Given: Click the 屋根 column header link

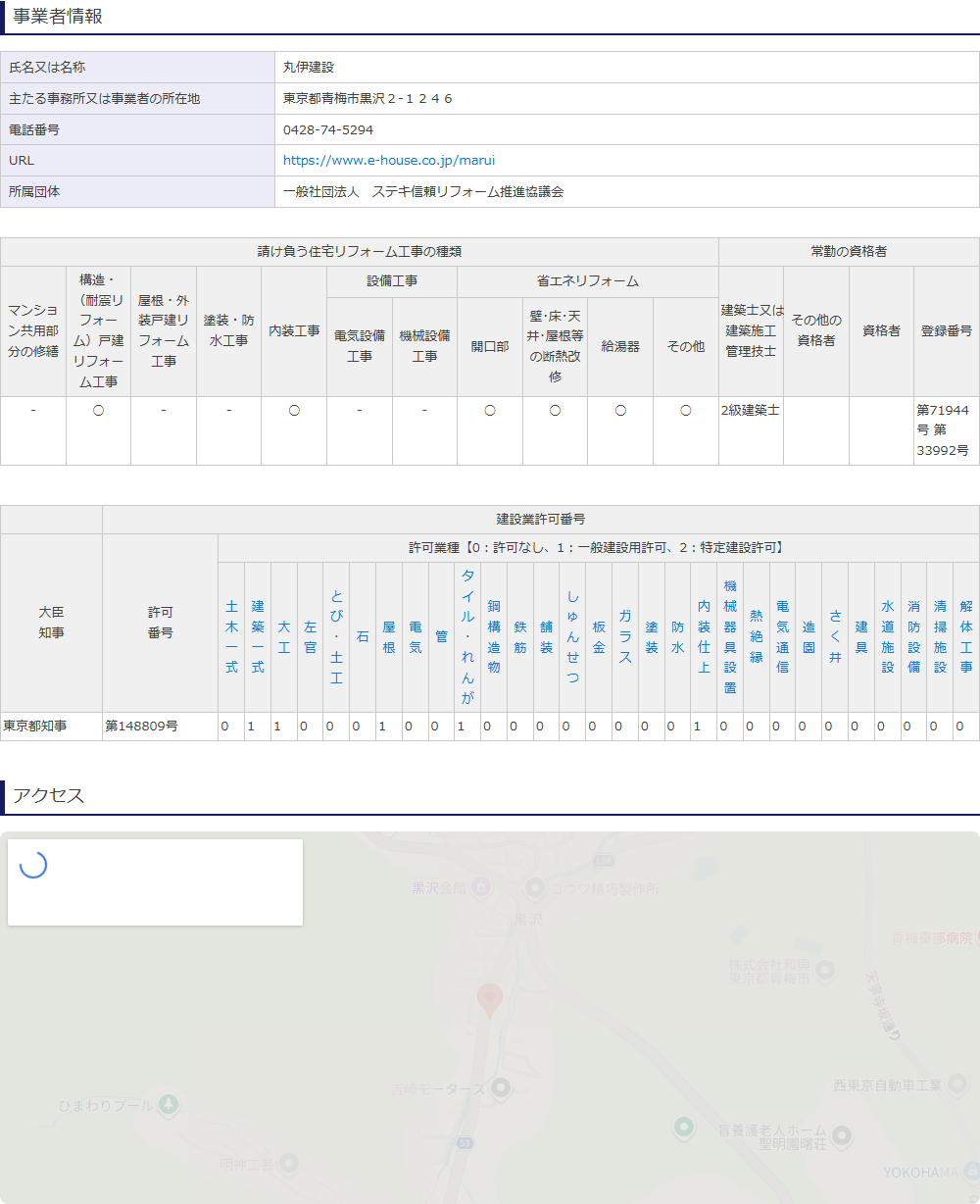Looking at the screenshot, I should 388,636.
